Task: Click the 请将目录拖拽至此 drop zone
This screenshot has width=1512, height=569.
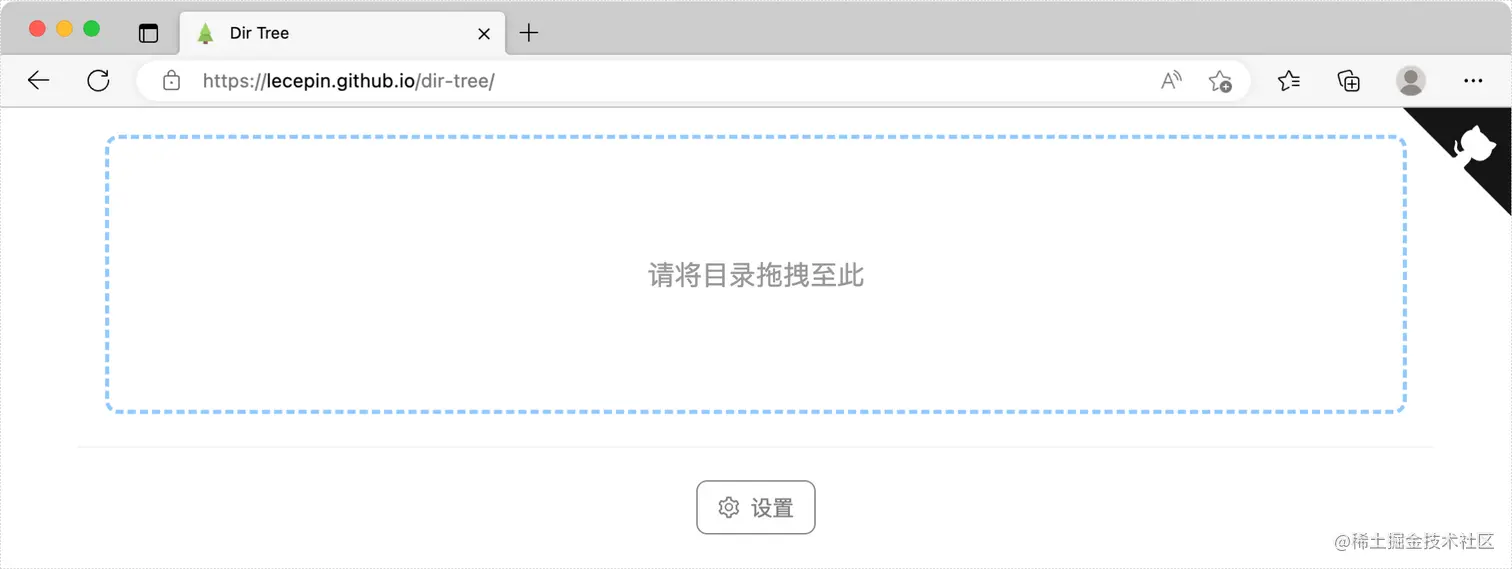Action: (x=756, y=274)
